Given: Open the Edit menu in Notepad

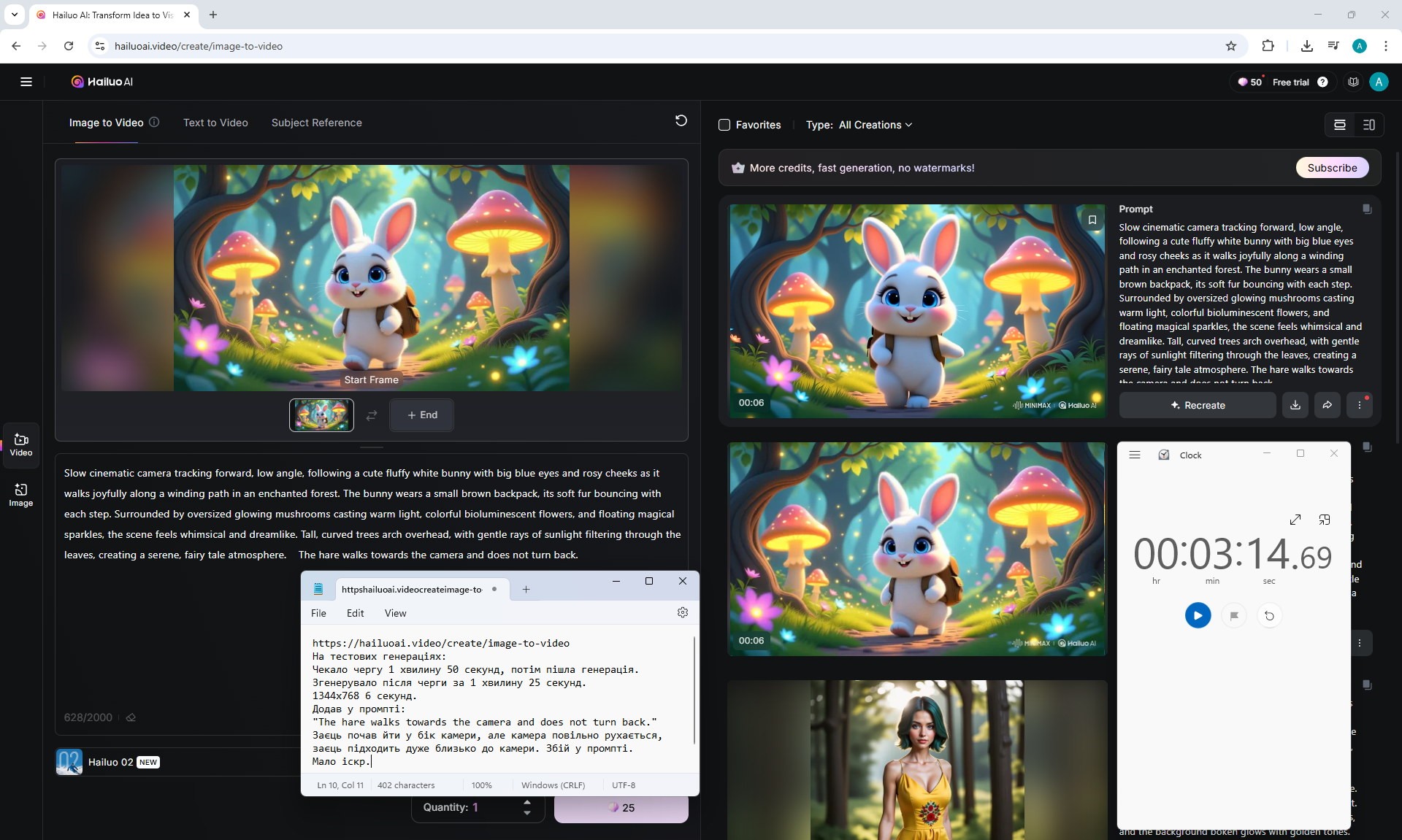Looking at the screenshot, I should point(355,613).
